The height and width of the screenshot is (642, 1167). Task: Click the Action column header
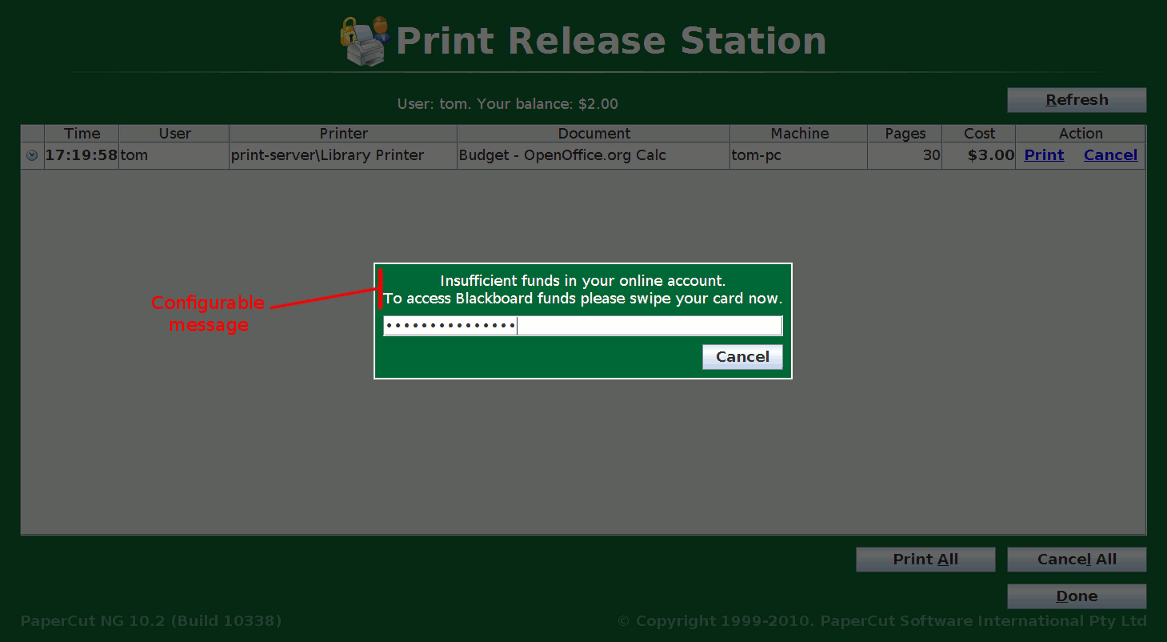tap(1080, 134)
